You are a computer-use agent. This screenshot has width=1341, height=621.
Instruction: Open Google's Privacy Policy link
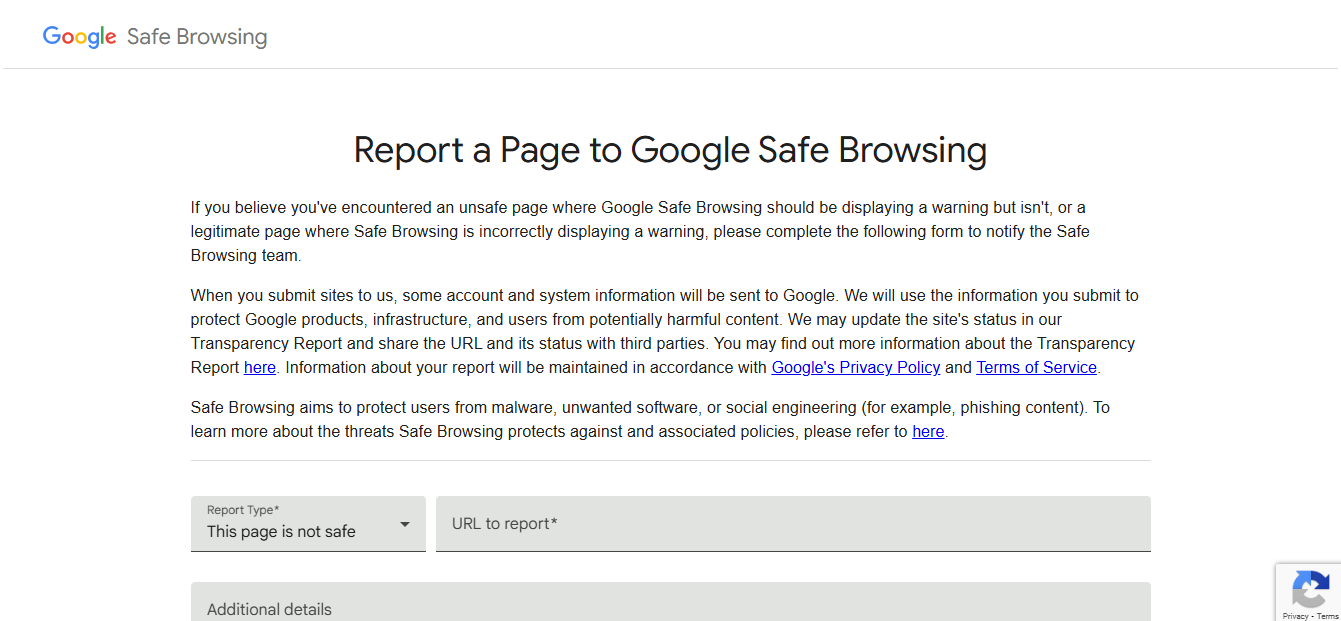[855, 367]
